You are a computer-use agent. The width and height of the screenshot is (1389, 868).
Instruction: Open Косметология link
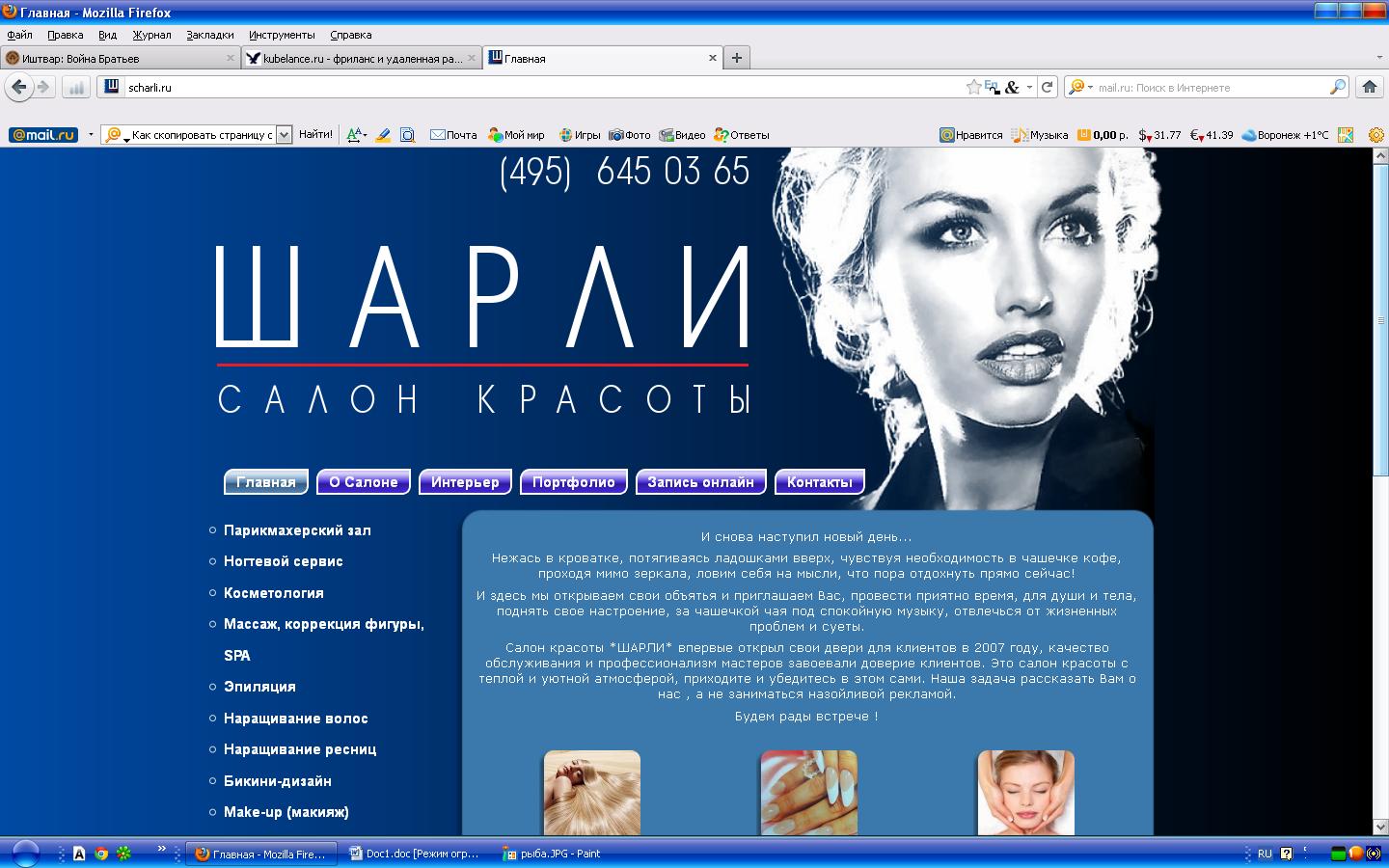pos(274,593)
